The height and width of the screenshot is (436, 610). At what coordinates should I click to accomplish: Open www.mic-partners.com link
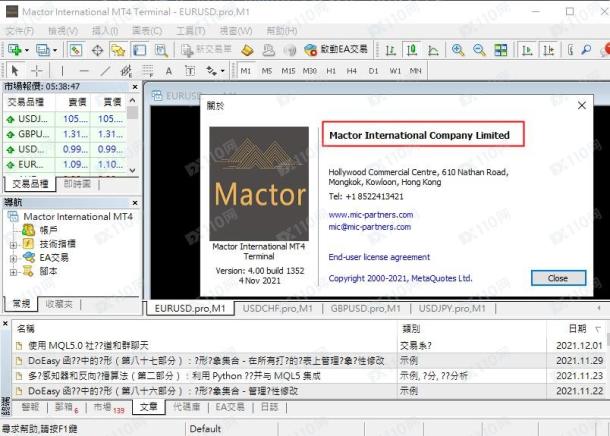click(371, 215)
